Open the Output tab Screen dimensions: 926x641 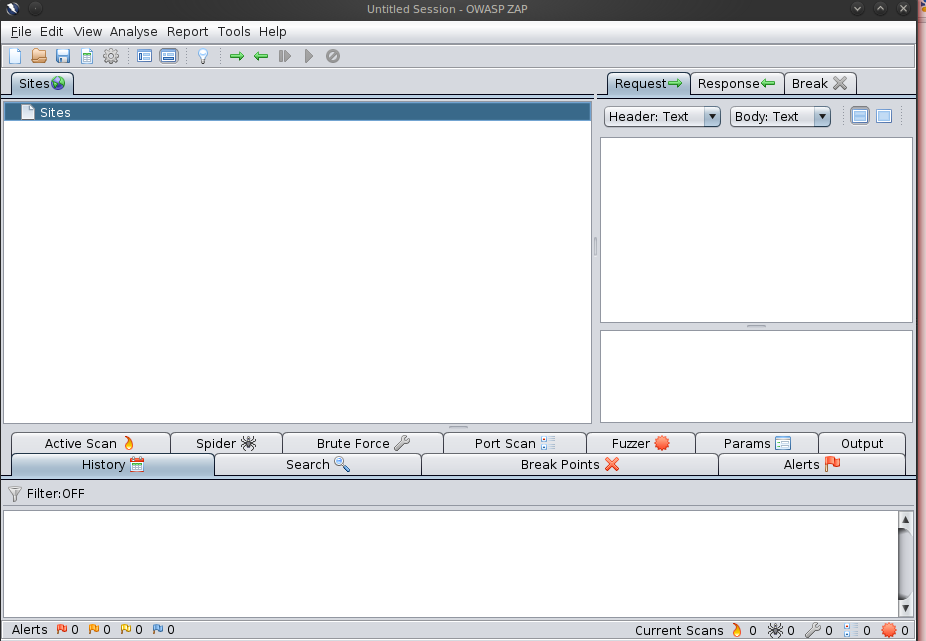862,443
